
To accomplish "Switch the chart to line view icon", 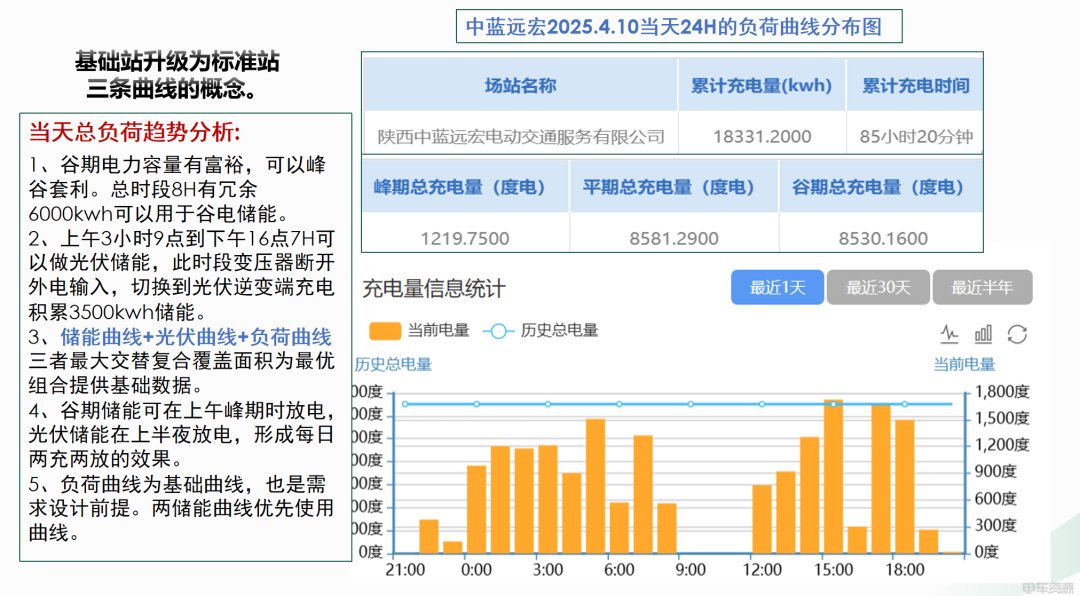I will tap(950, 334).
